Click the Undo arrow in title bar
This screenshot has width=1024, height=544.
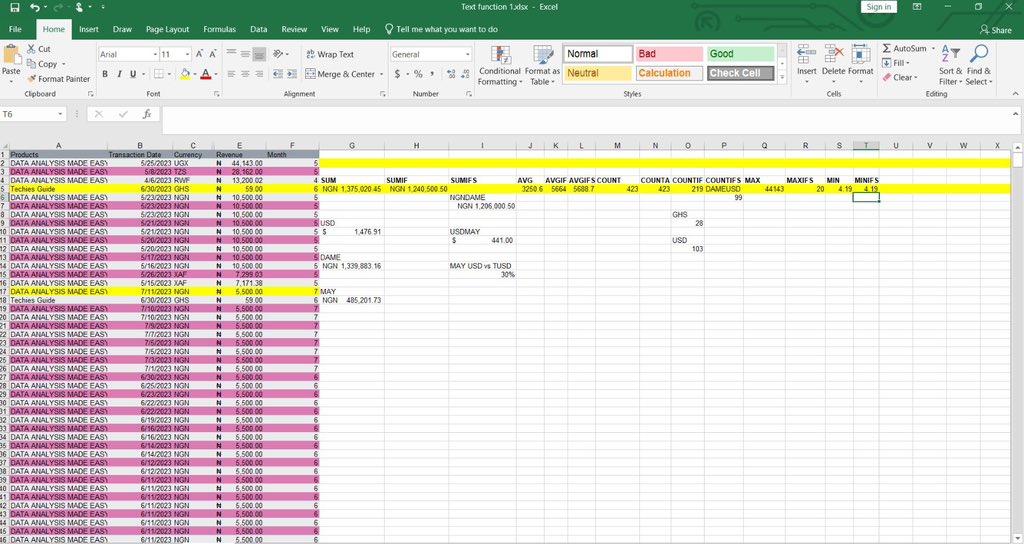pos(35,7)
